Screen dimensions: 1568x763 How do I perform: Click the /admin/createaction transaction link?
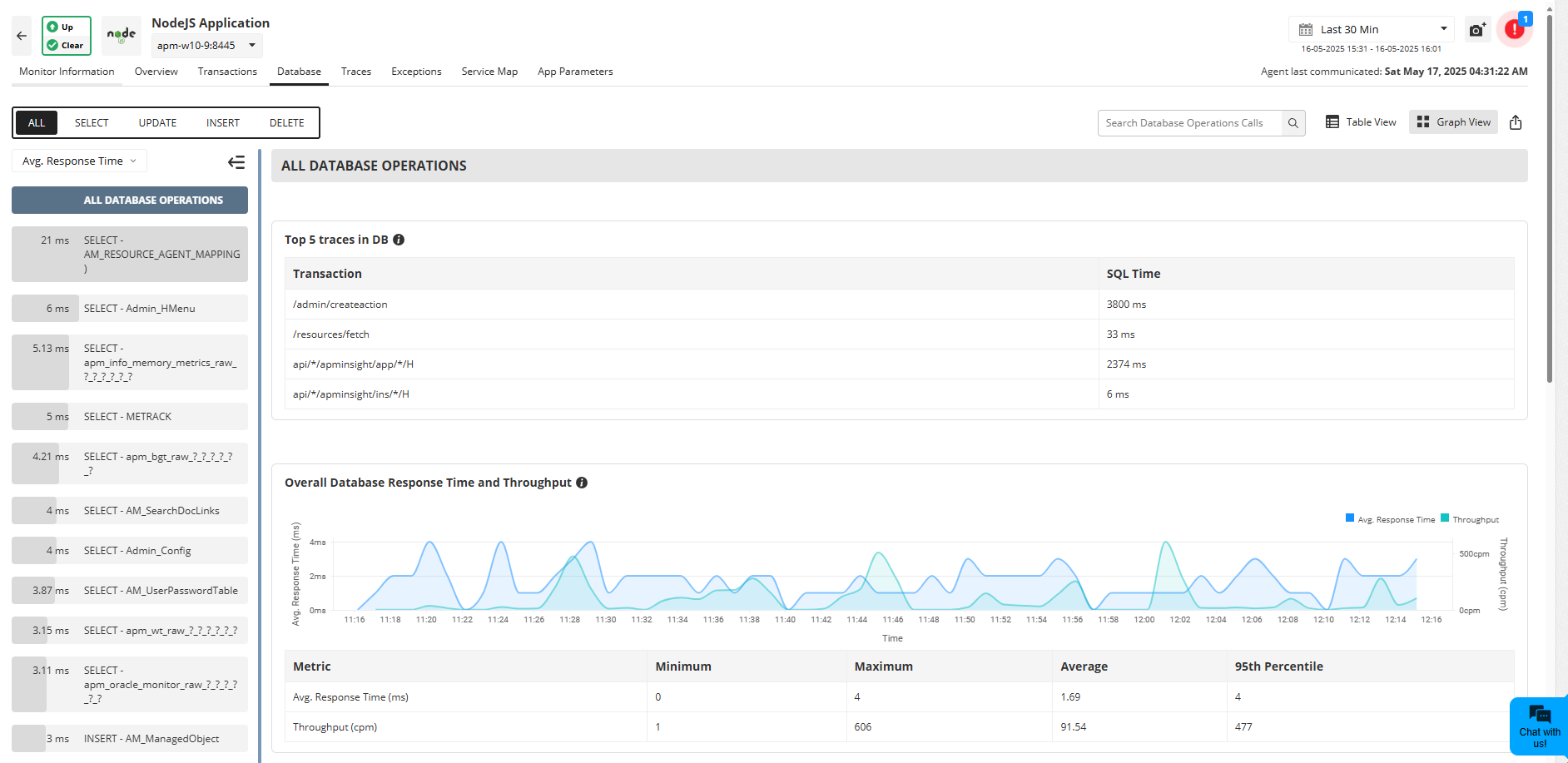click(340, 304)
